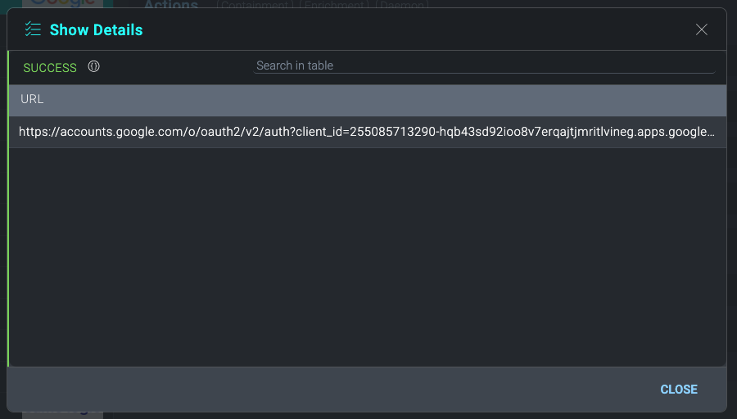Click the checklist icon beside Show Details
738x420 pixels.
(33, 30)
